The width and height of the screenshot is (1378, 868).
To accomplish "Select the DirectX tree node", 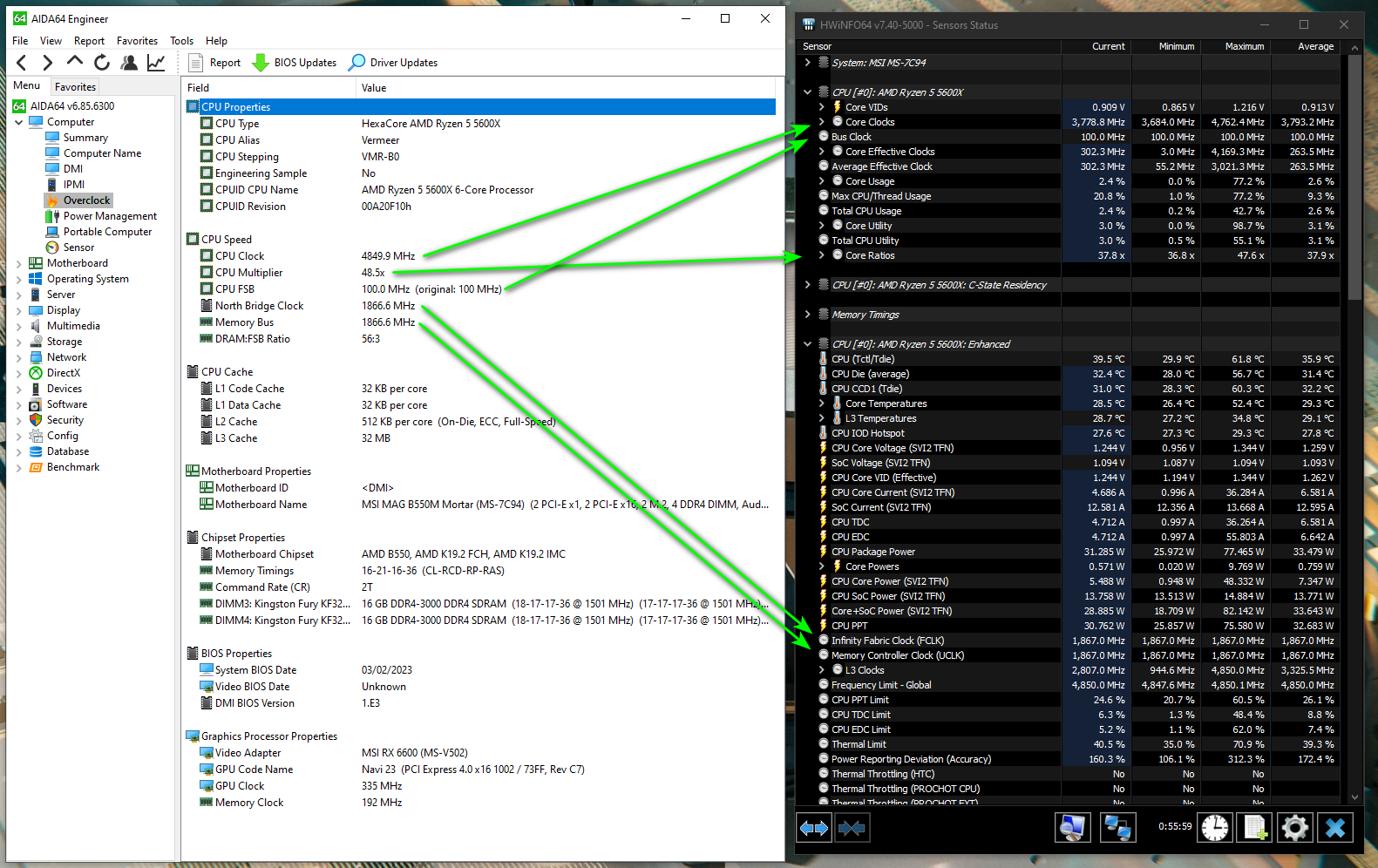I will 63,373.
